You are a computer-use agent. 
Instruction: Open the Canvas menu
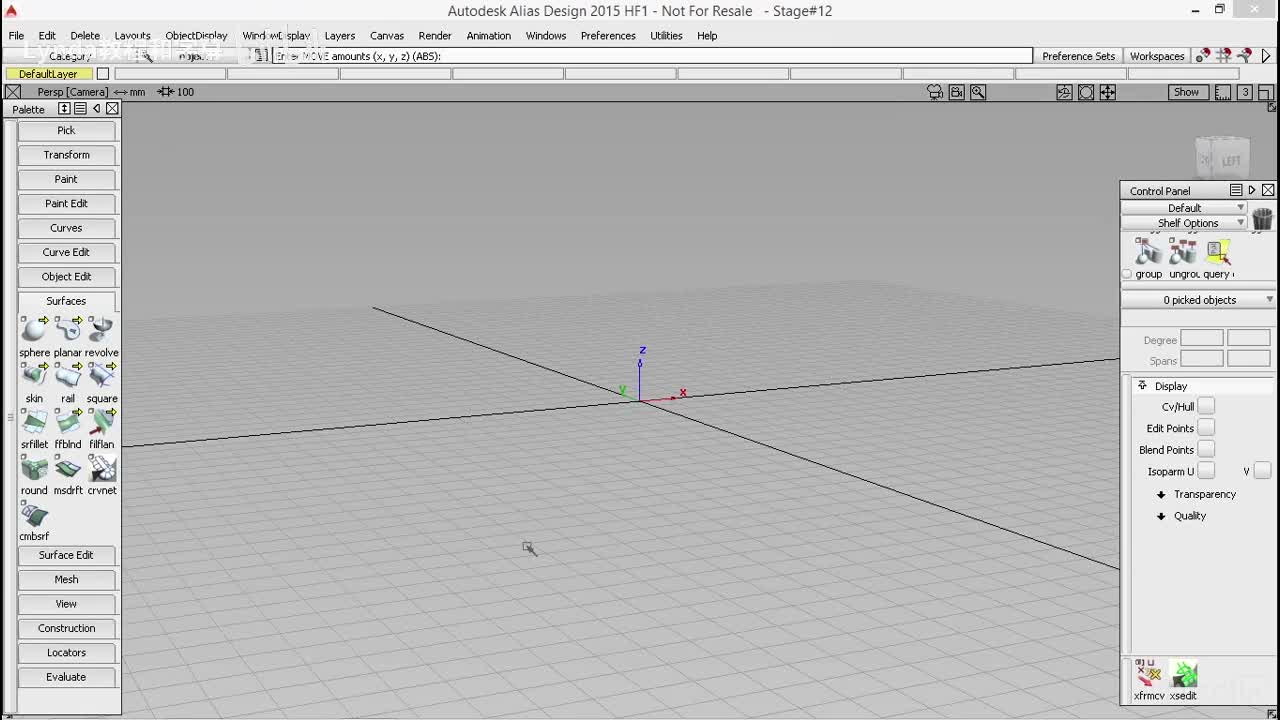[x=387, y=36]
